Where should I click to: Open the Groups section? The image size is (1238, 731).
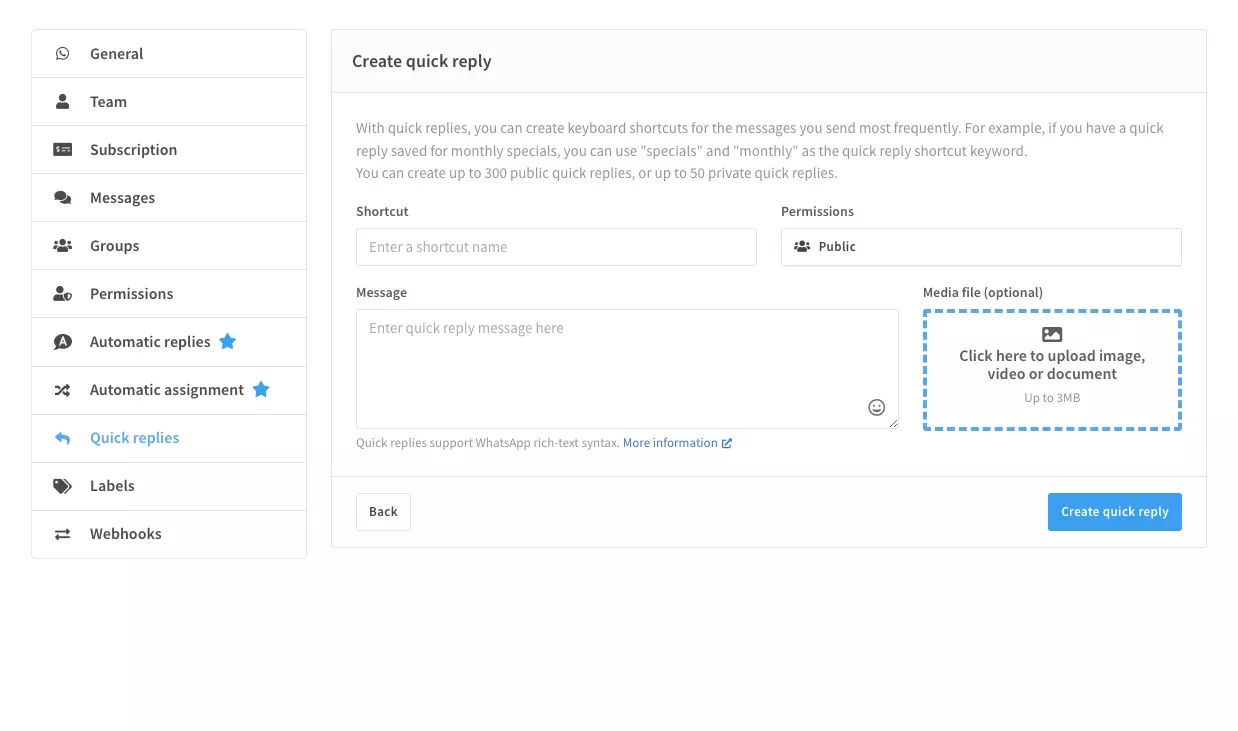point(169,246)
